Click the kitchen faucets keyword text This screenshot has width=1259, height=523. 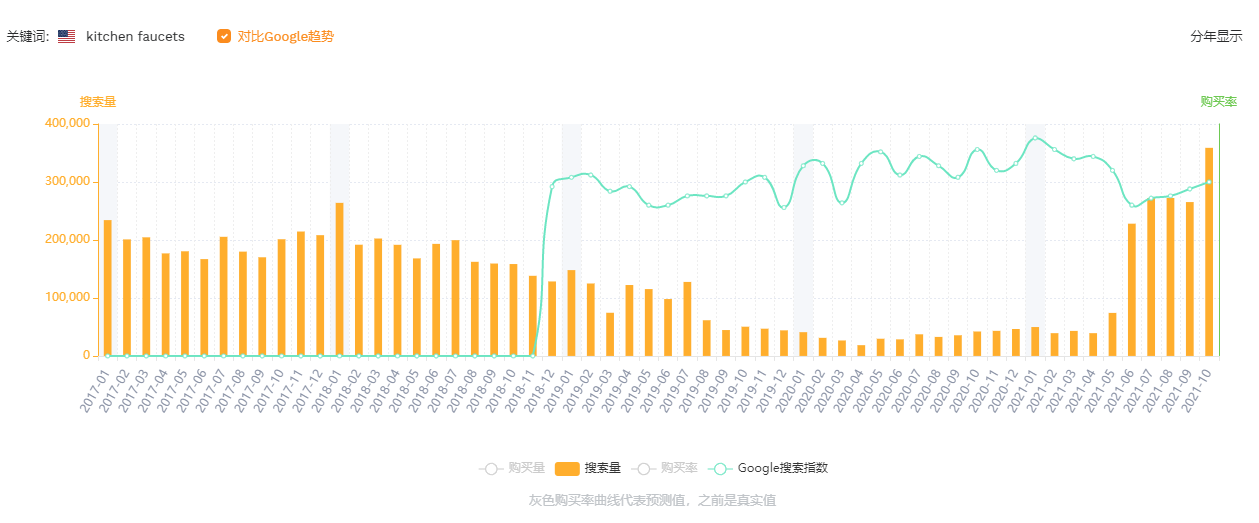pyautogui.click(x=135, y=37)
